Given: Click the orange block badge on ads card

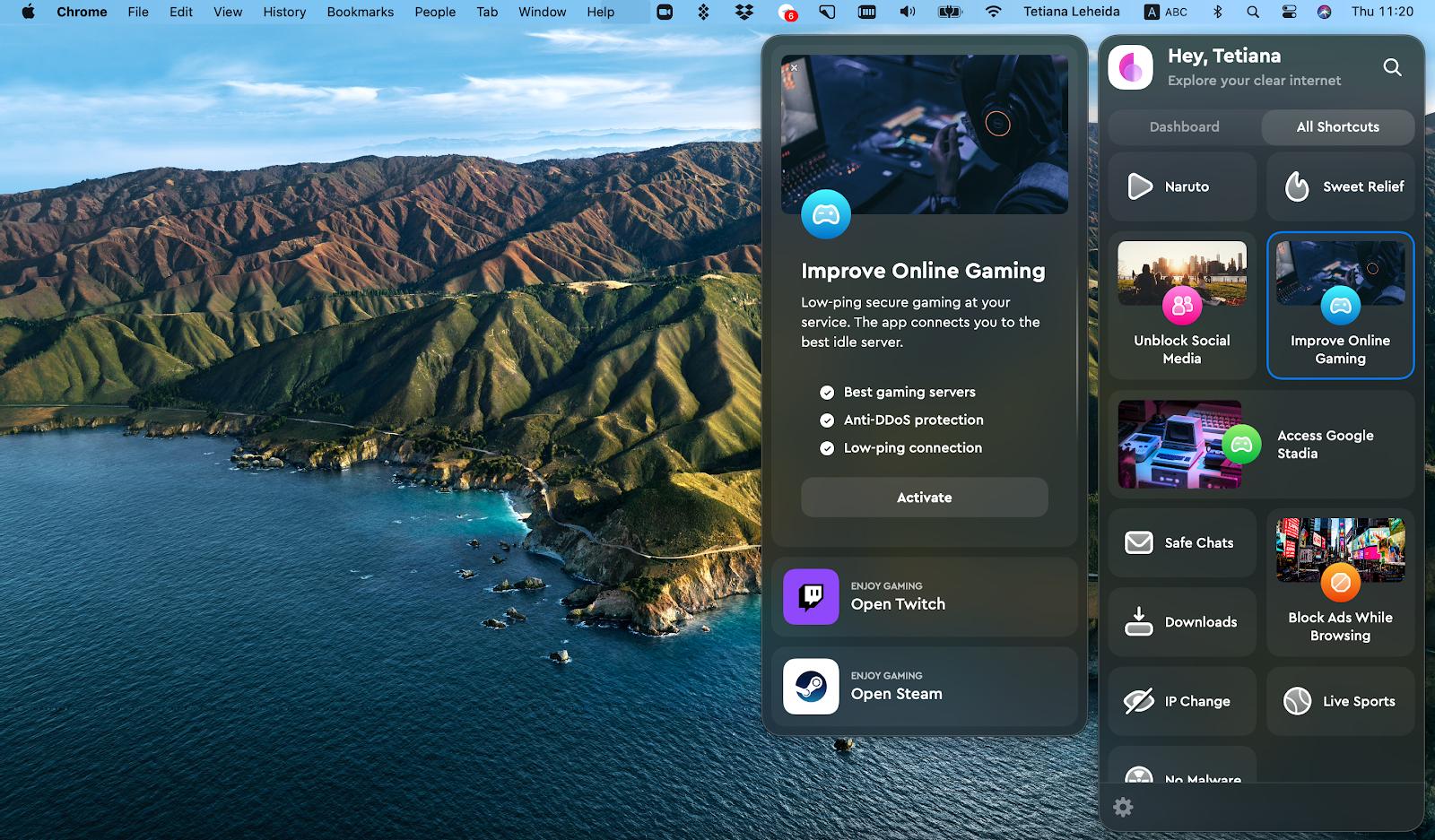Looking at the screenshot, I should [1340, 583].
